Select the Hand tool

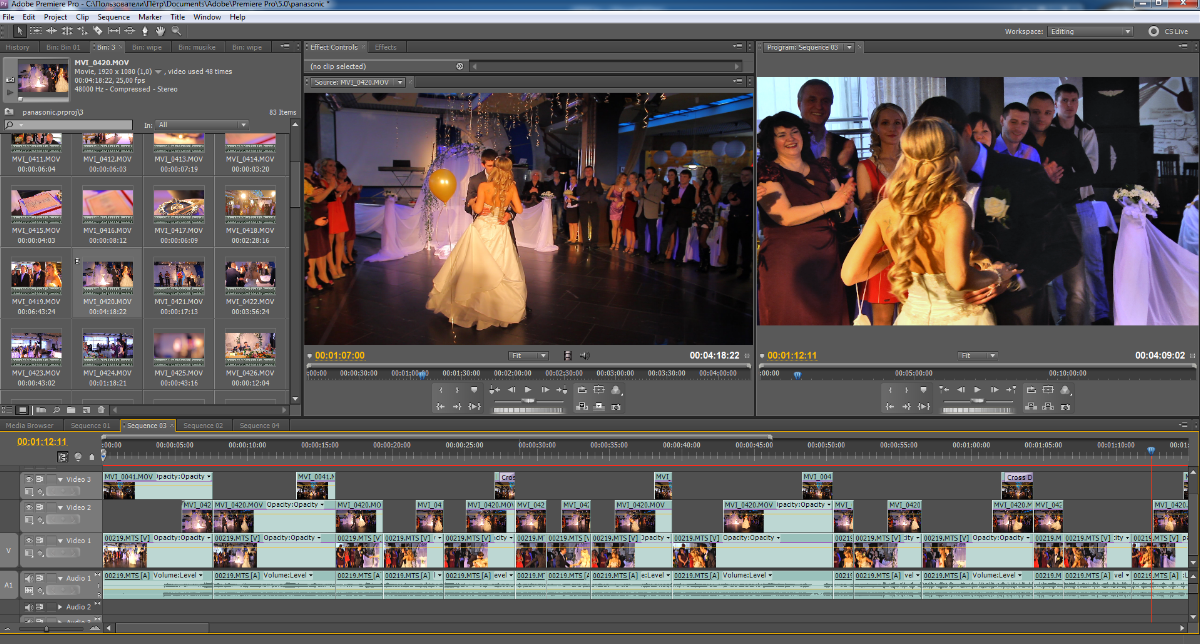click(158, 31)
